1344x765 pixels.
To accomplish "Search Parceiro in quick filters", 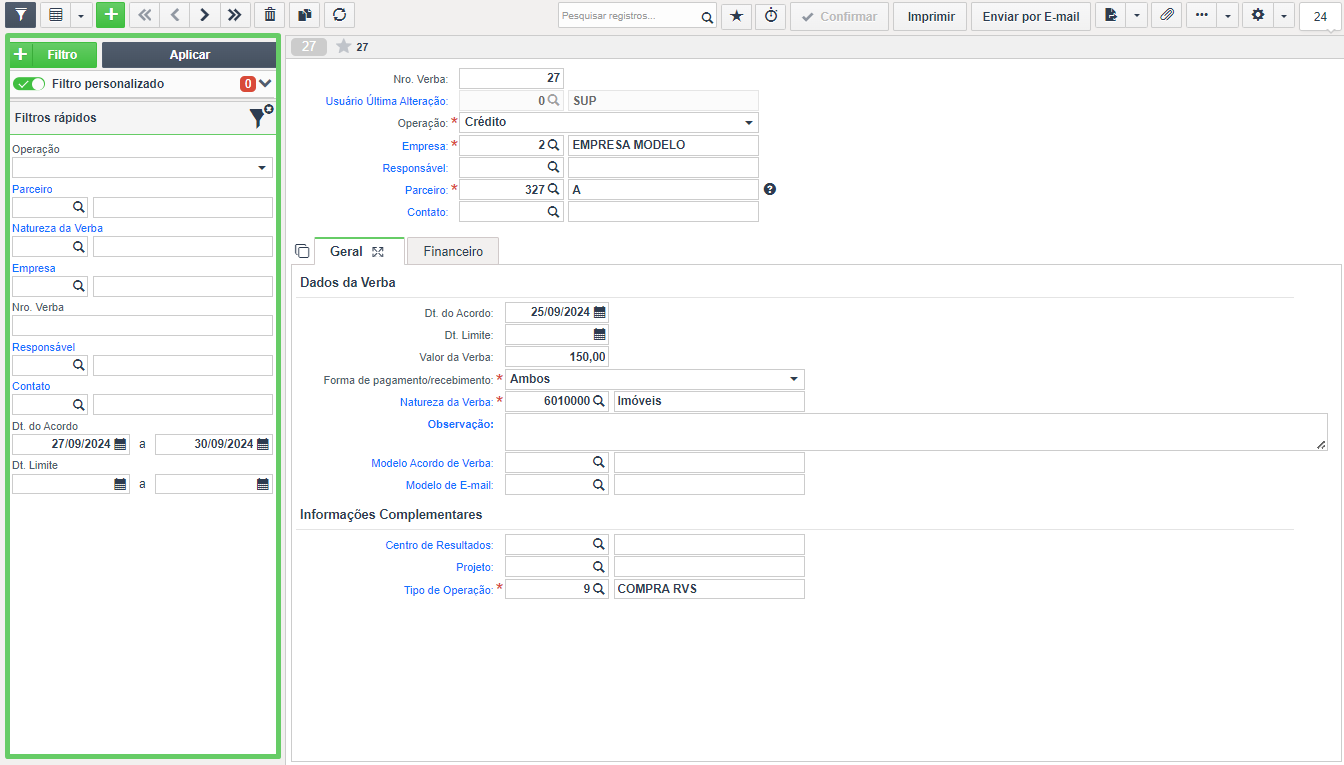I will tap(78, 207).
